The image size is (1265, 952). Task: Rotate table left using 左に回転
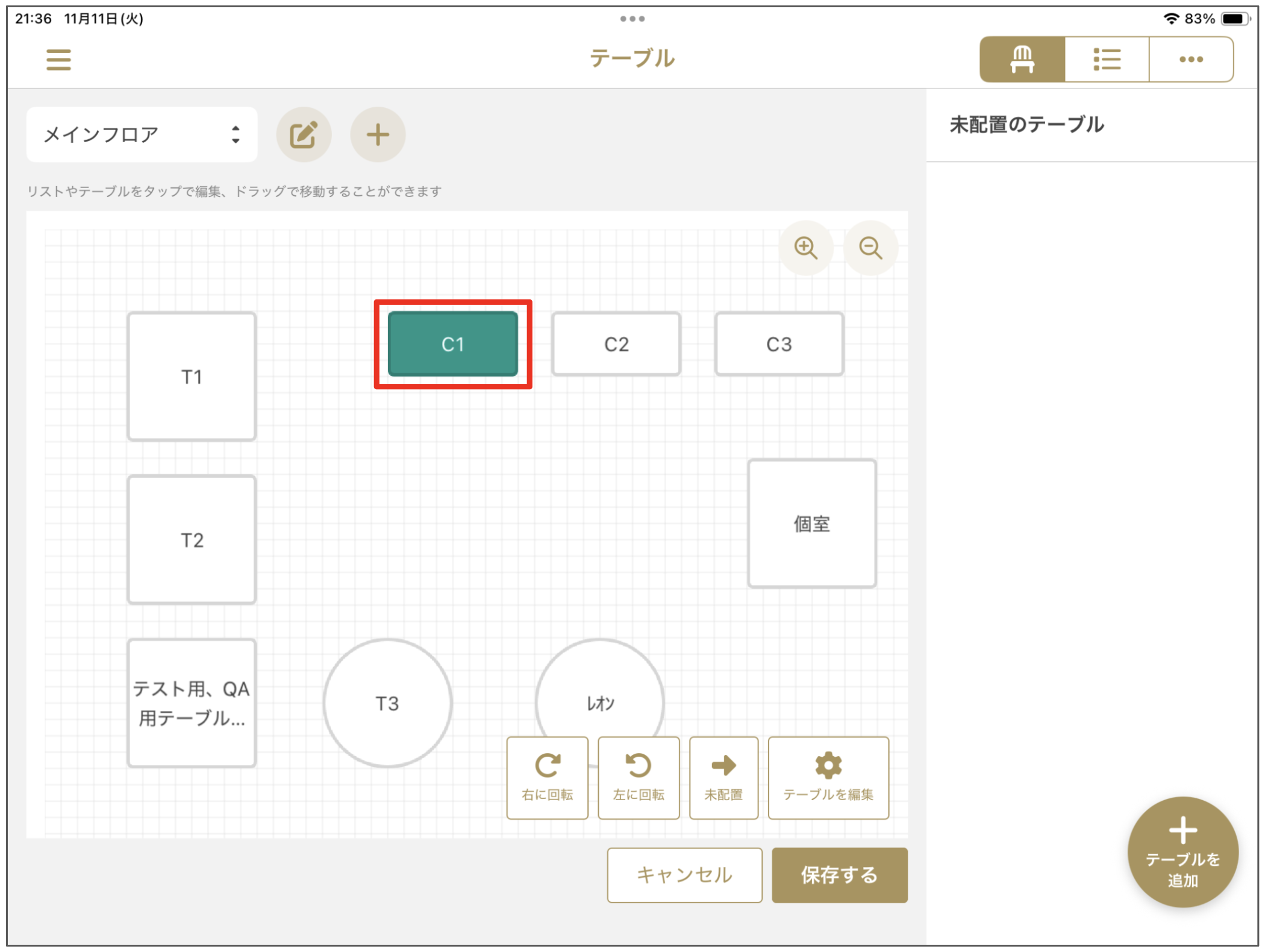(x=639, y=777)
